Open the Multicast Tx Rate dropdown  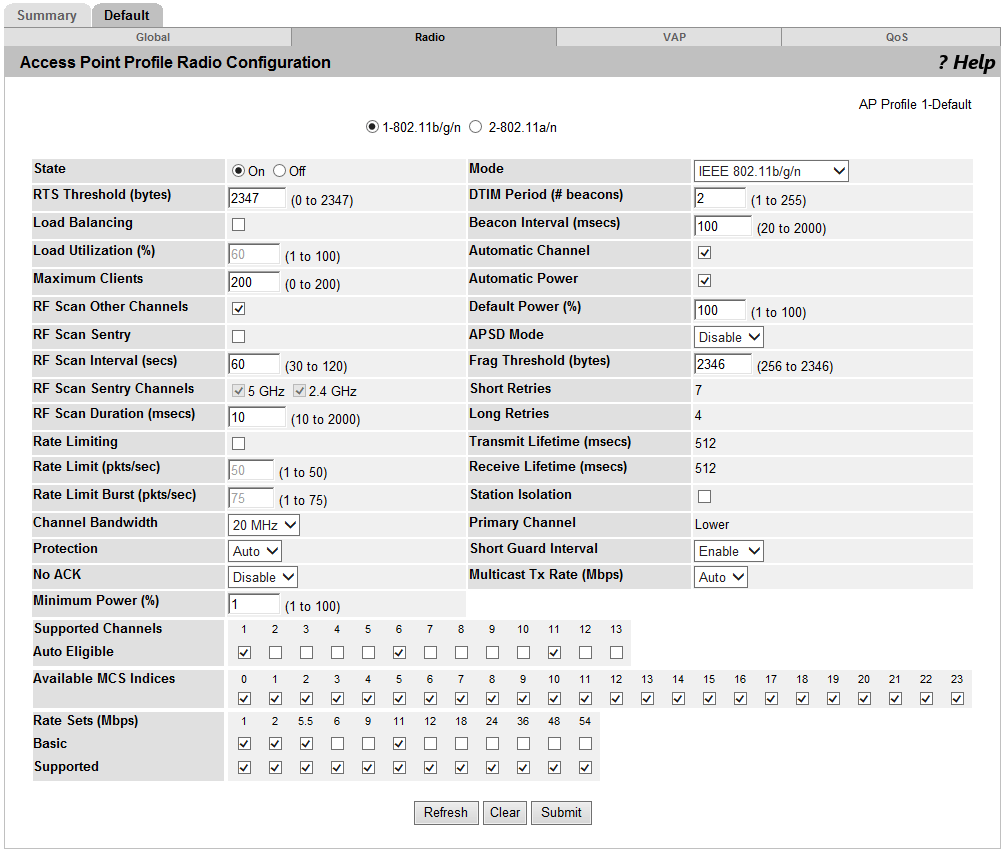pyautogui.click(x=720, y=576)
